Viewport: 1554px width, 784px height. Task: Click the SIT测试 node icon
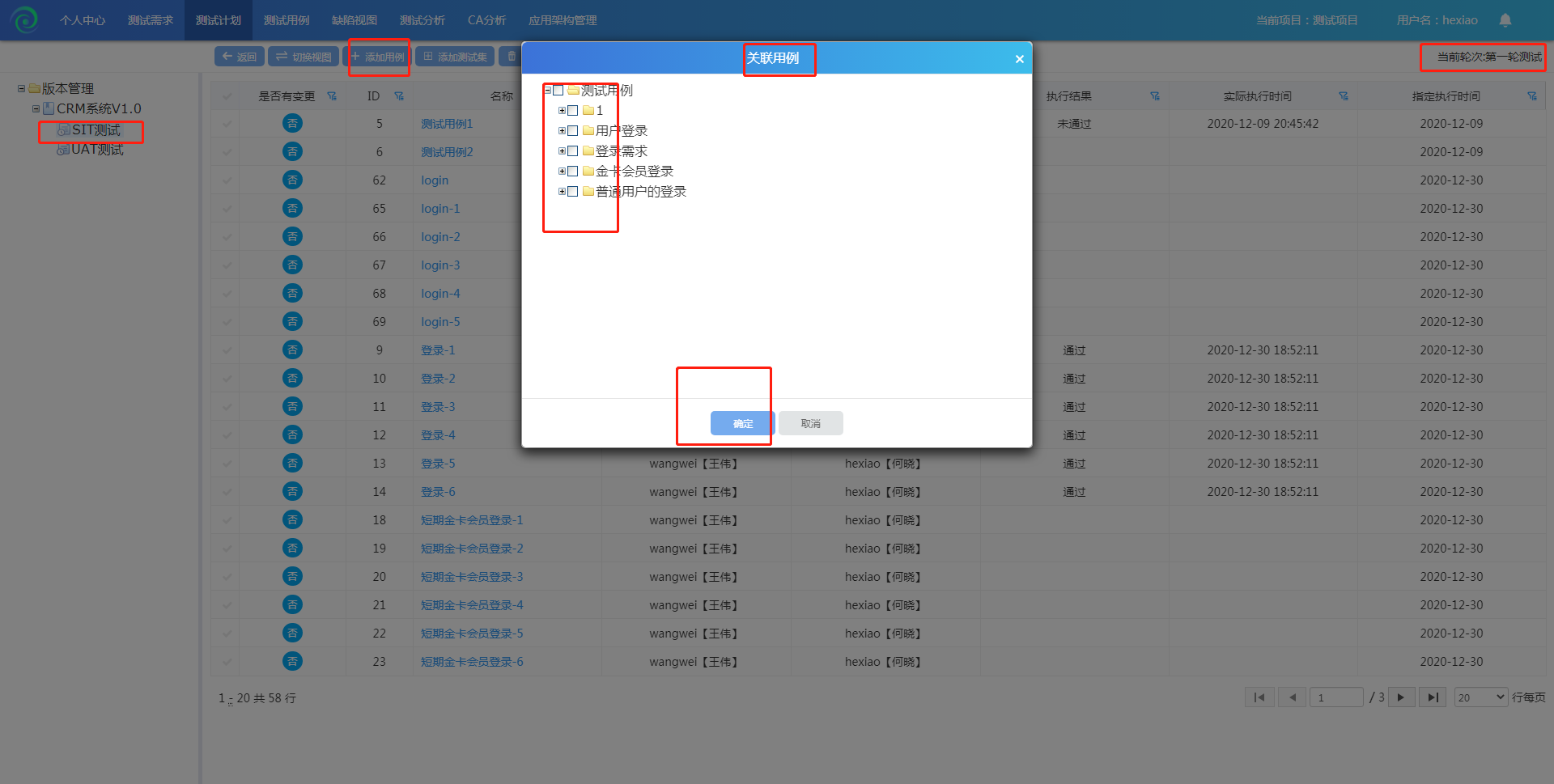point(63,129)
